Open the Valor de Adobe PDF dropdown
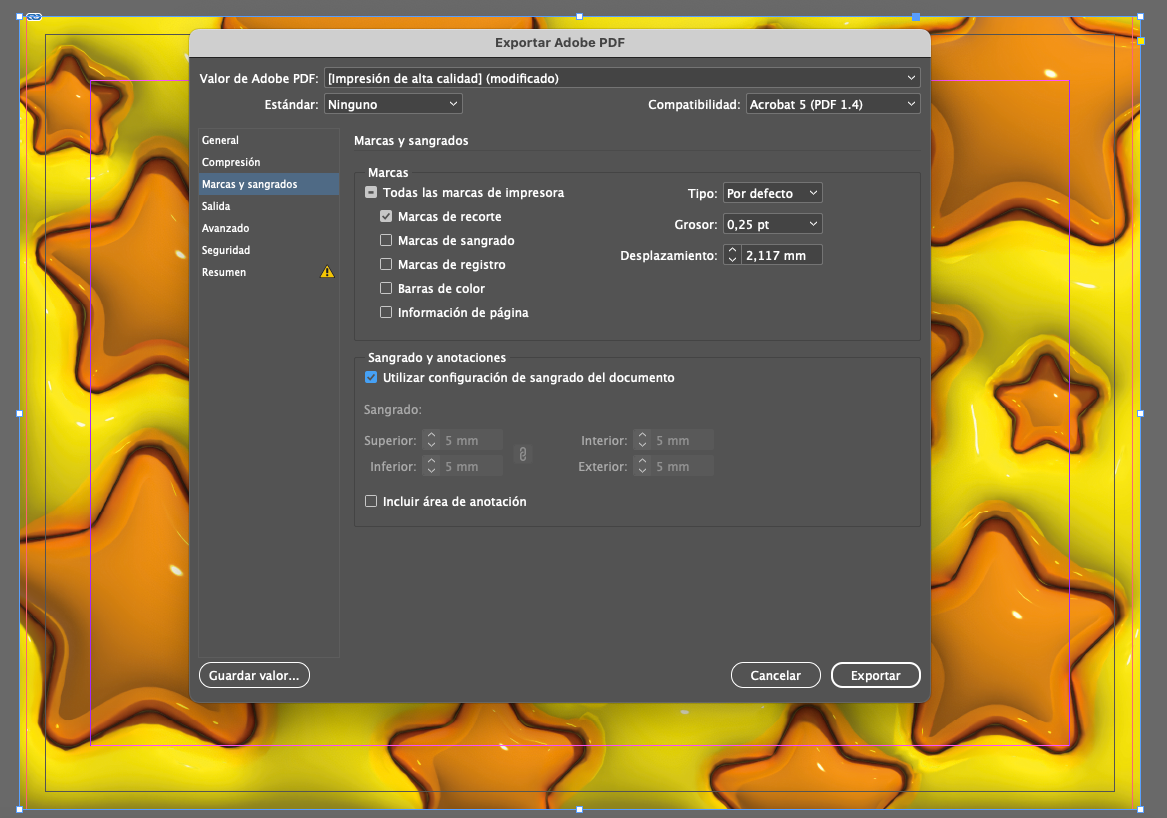This screenshot has height=818, width=1167. coord(622,78)
